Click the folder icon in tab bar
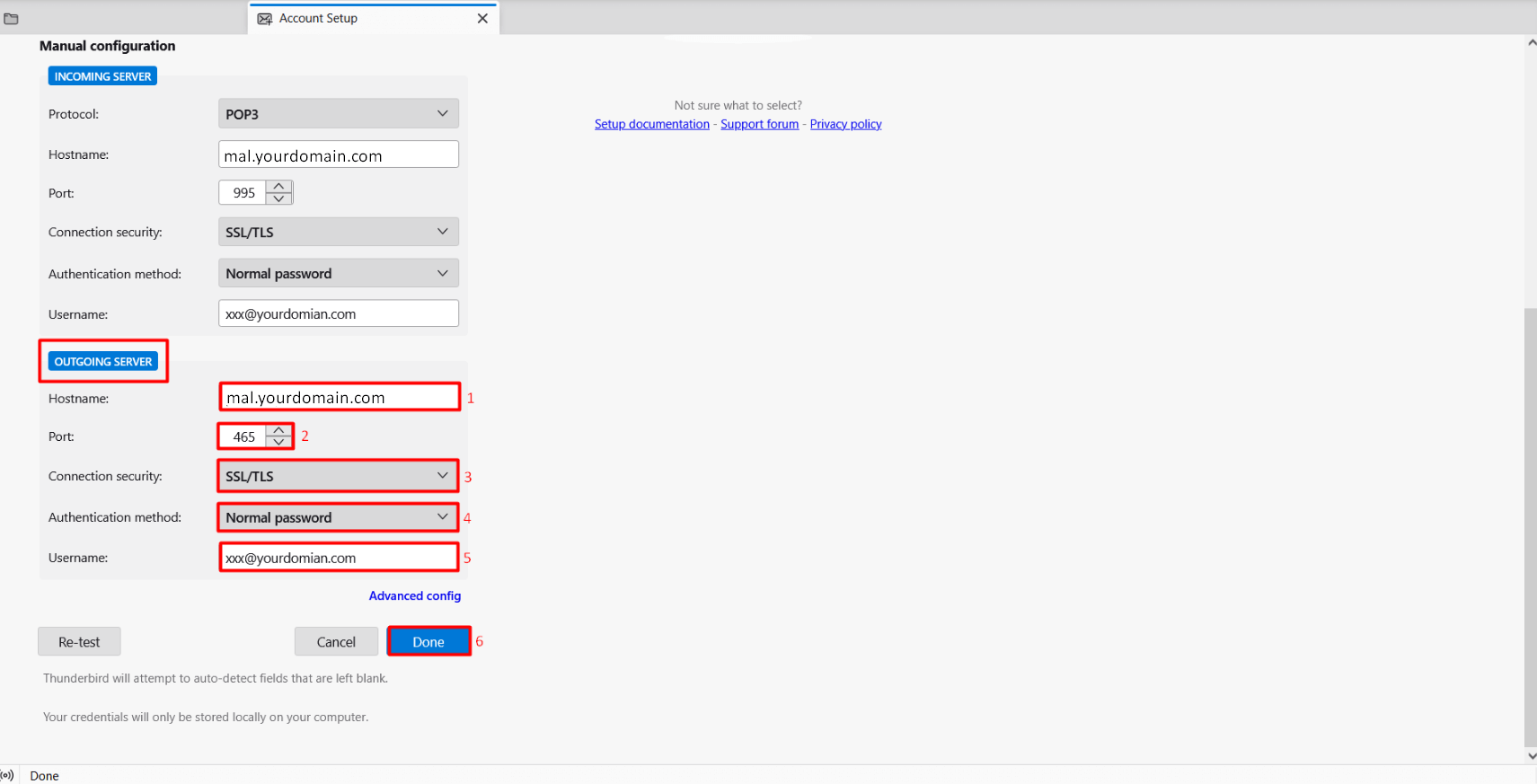Image resolution: width=1537 pixels, height=784 pixels. (x=11, y=19)
